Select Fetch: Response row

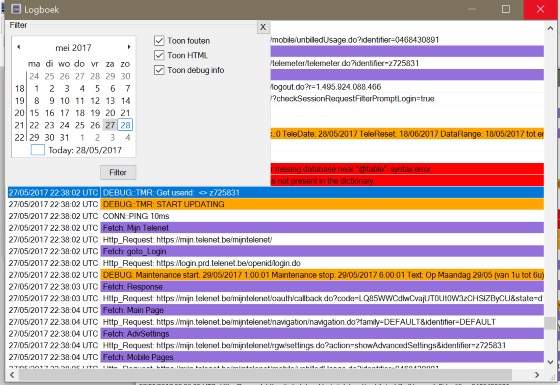pyautogui.click(x=276, y=287)
